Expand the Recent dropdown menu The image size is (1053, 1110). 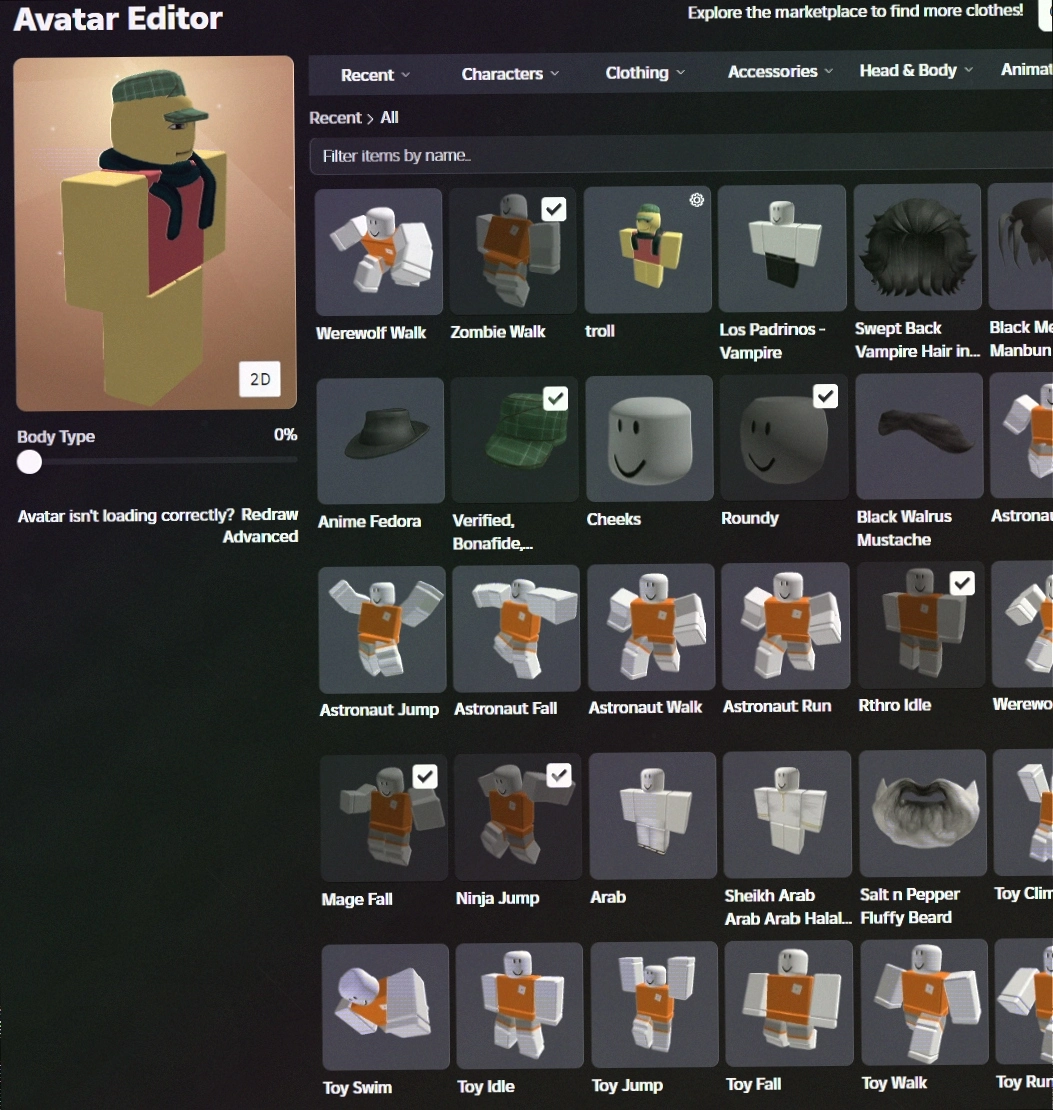coord(375,74)
